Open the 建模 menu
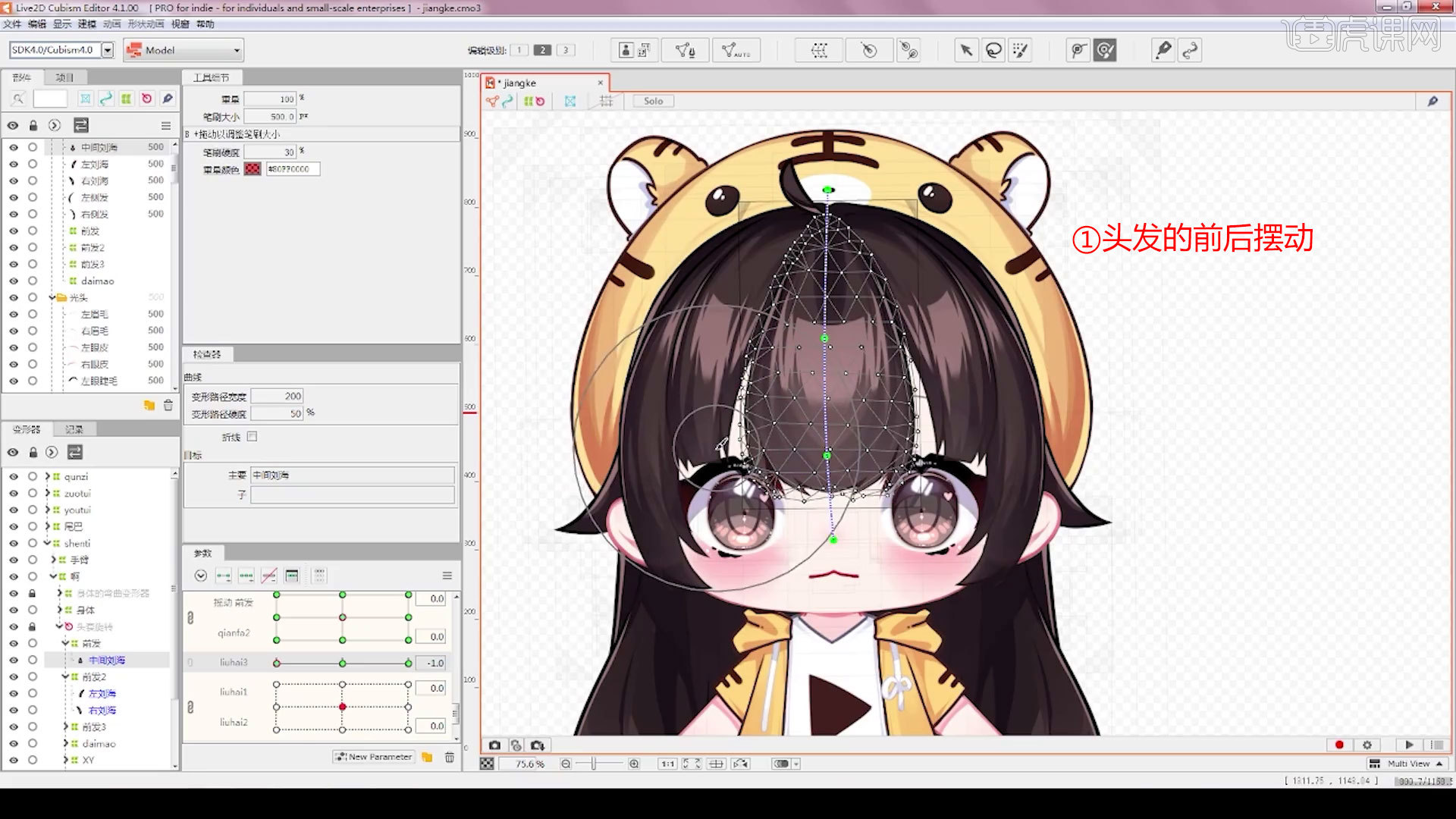This screenshot has width=1456, height=819. [86, 24]
